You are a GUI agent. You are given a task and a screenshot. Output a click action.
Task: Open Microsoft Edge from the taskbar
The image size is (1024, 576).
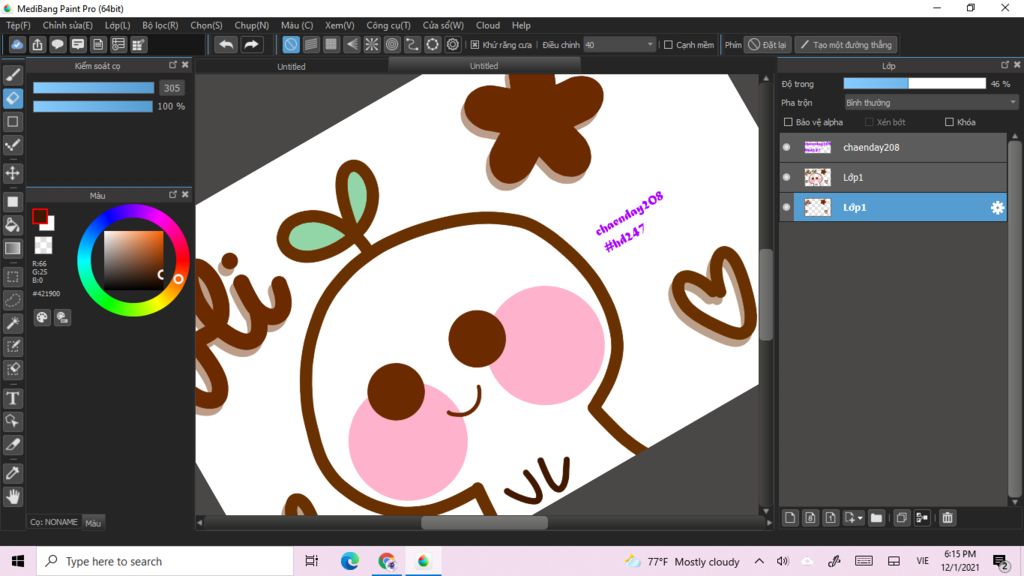349,561
